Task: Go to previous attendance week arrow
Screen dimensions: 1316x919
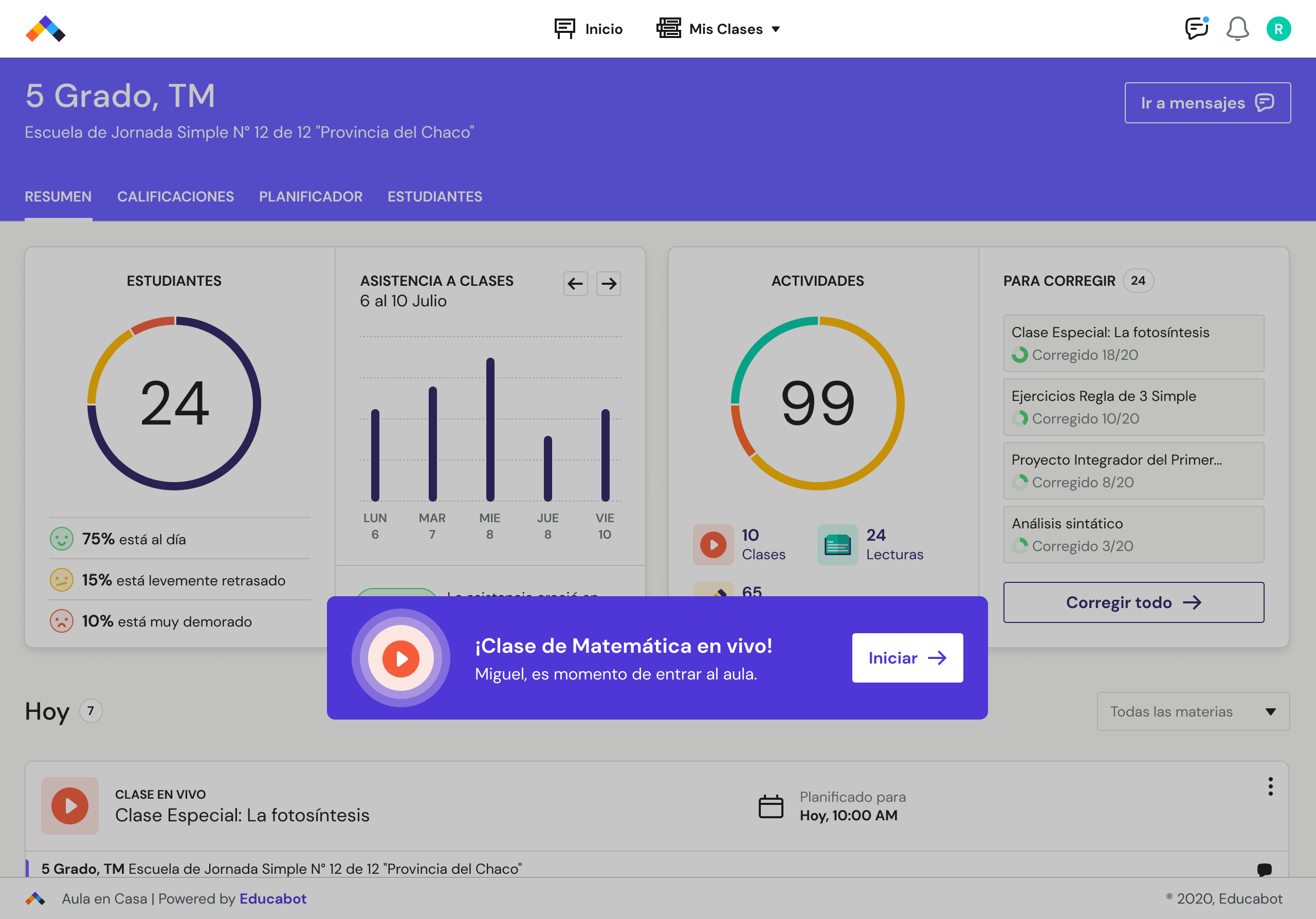Action: pyautogui.click(x=575, y=284)
